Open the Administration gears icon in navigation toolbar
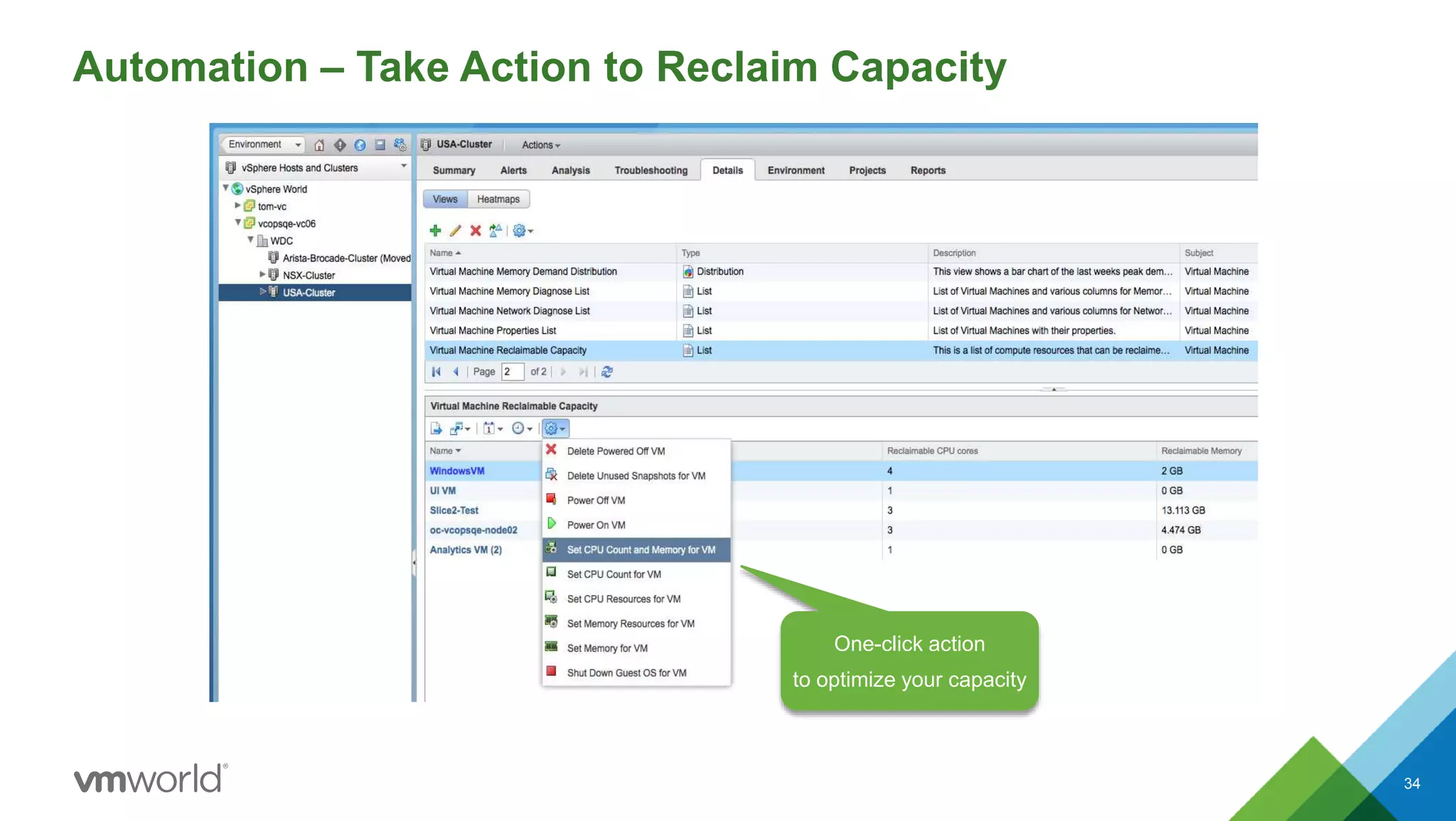 click(x=400, y=145)
